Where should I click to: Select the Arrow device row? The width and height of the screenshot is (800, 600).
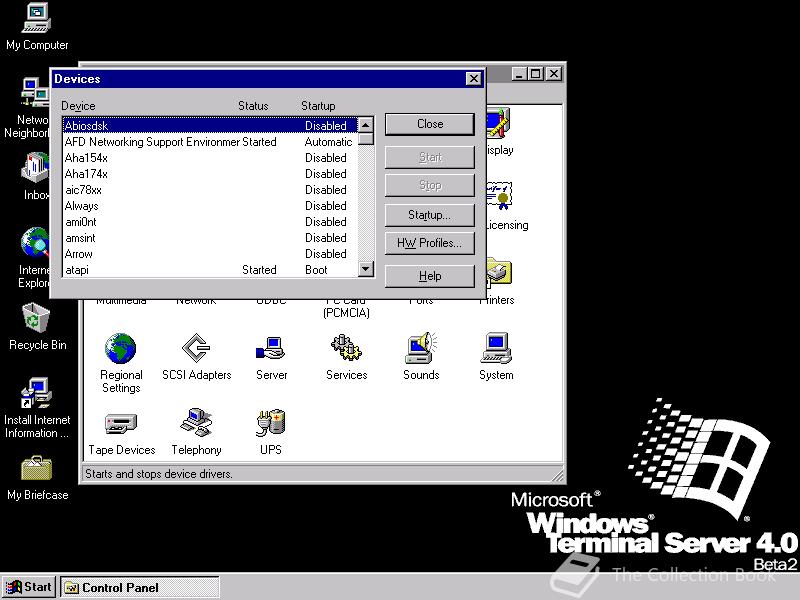[210, 254]
